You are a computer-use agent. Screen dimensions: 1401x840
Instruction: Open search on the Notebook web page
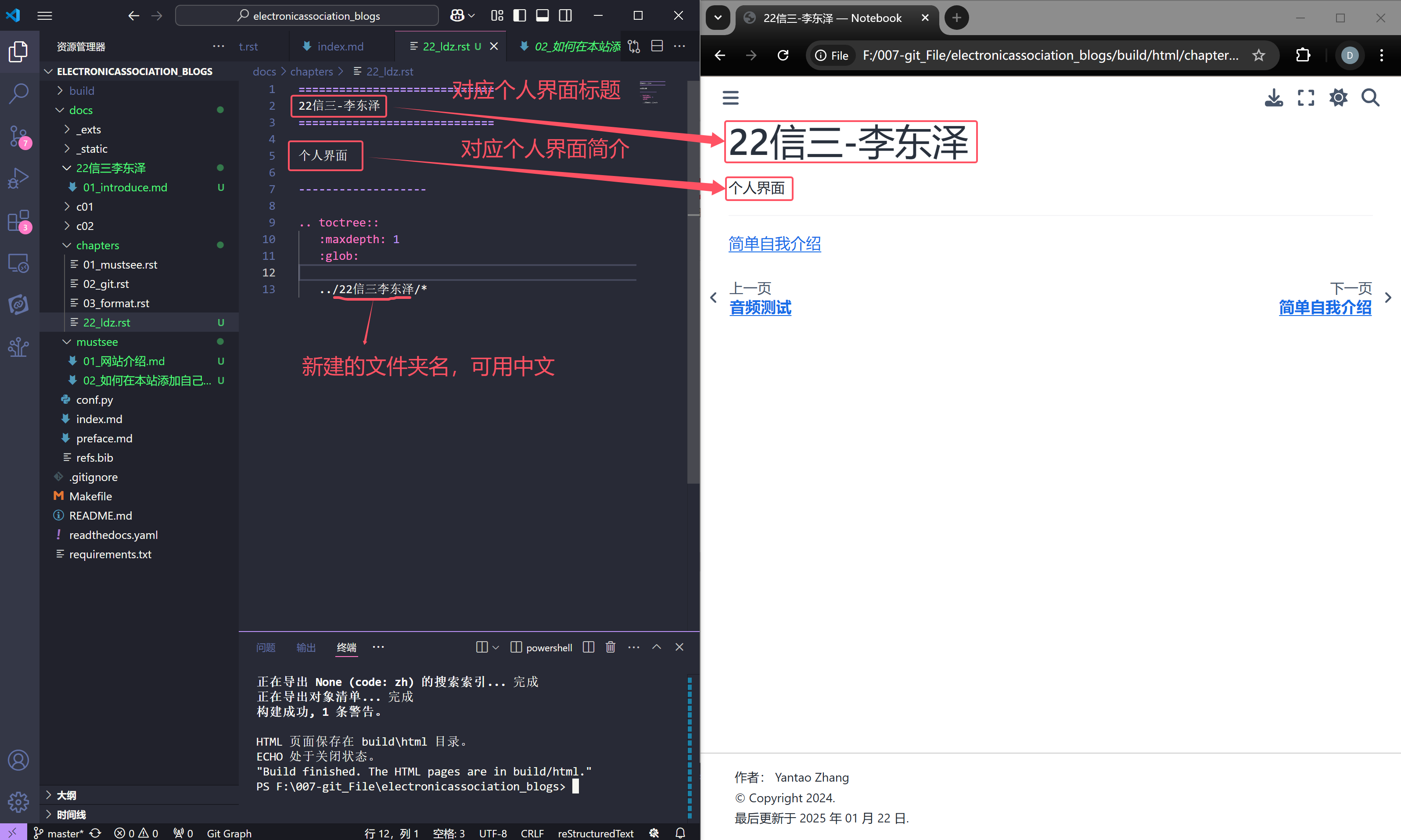(x=1370, y=98)
